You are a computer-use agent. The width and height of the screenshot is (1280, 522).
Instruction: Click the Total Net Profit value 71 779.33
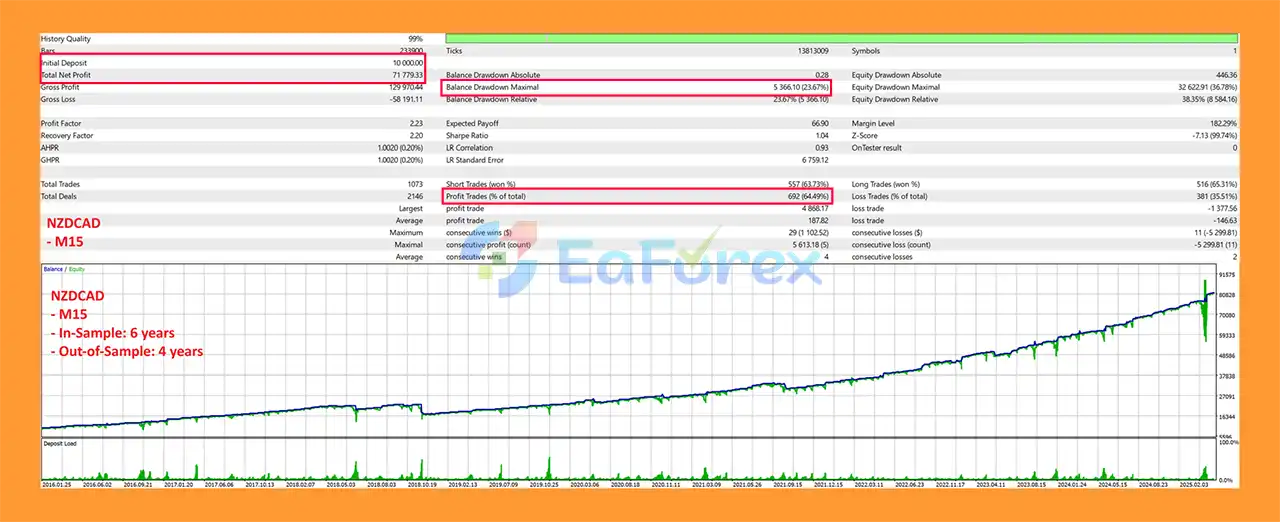403,75
